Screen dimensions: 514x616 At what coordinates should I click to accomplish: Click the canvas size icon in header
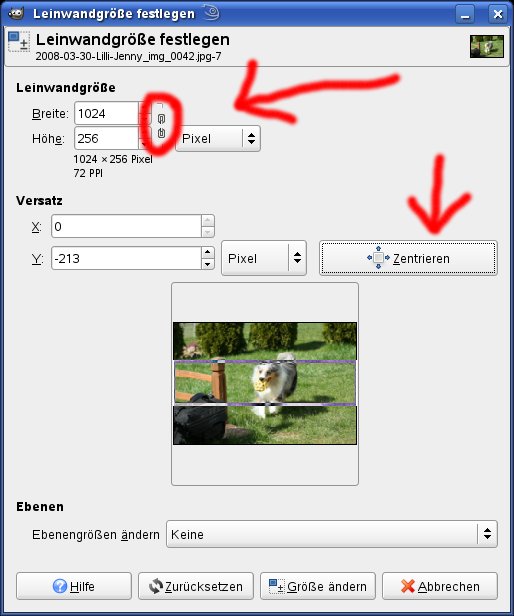pos(18,42)
